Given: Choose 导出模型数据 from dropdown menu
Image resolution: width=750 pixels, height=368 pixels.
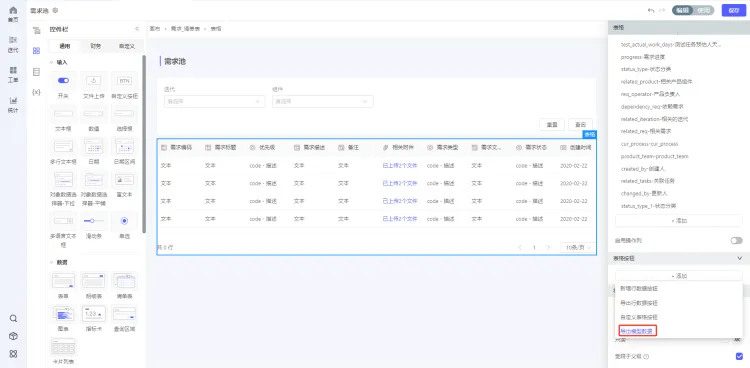Looking at the screenshot, I should click(638, 331).
